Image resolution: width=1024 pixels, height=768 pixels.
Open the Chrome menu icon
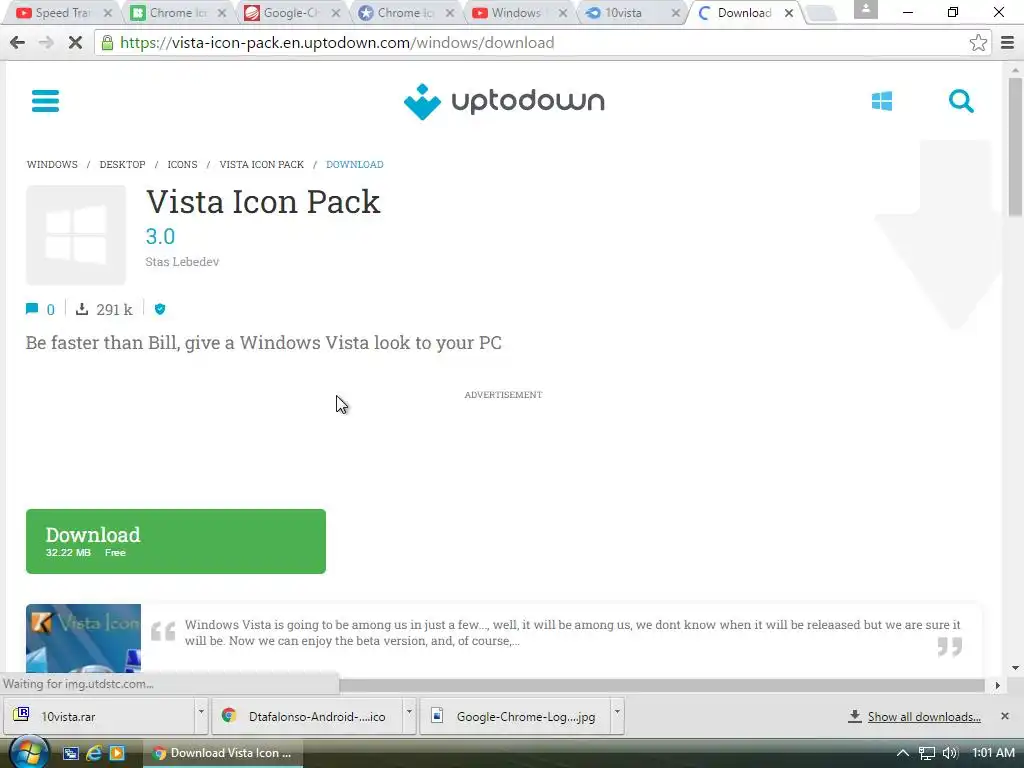1007,43
